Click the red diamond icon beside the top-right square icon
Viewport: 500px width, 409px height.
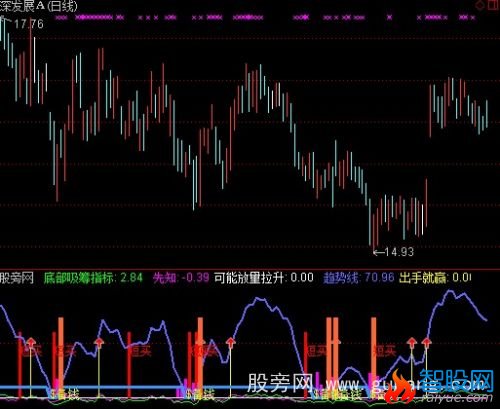pos(481,5)
